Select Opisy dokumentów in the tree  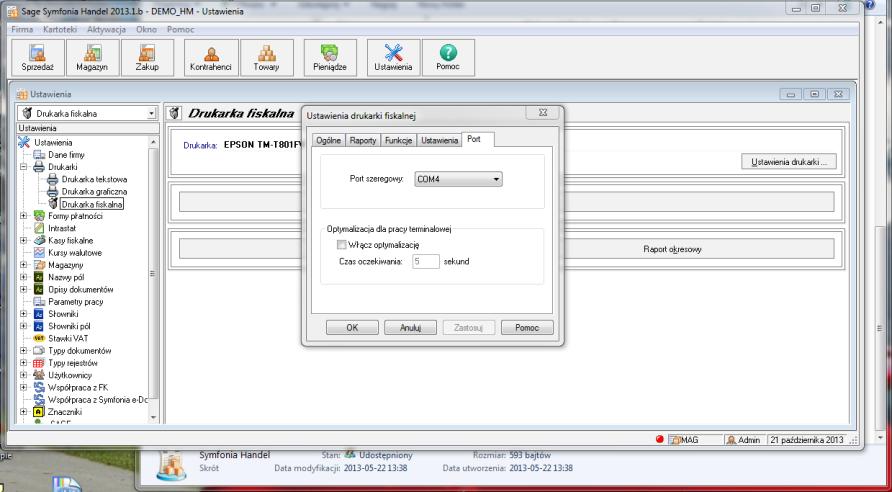click(x=81, y=290)
